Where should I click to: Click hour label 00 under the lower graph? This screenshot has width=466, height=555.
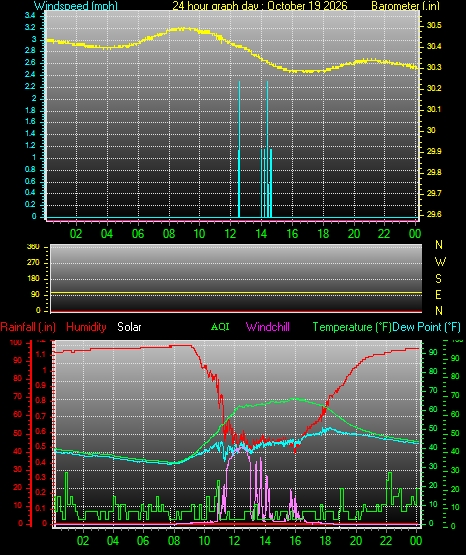(416, 541)
